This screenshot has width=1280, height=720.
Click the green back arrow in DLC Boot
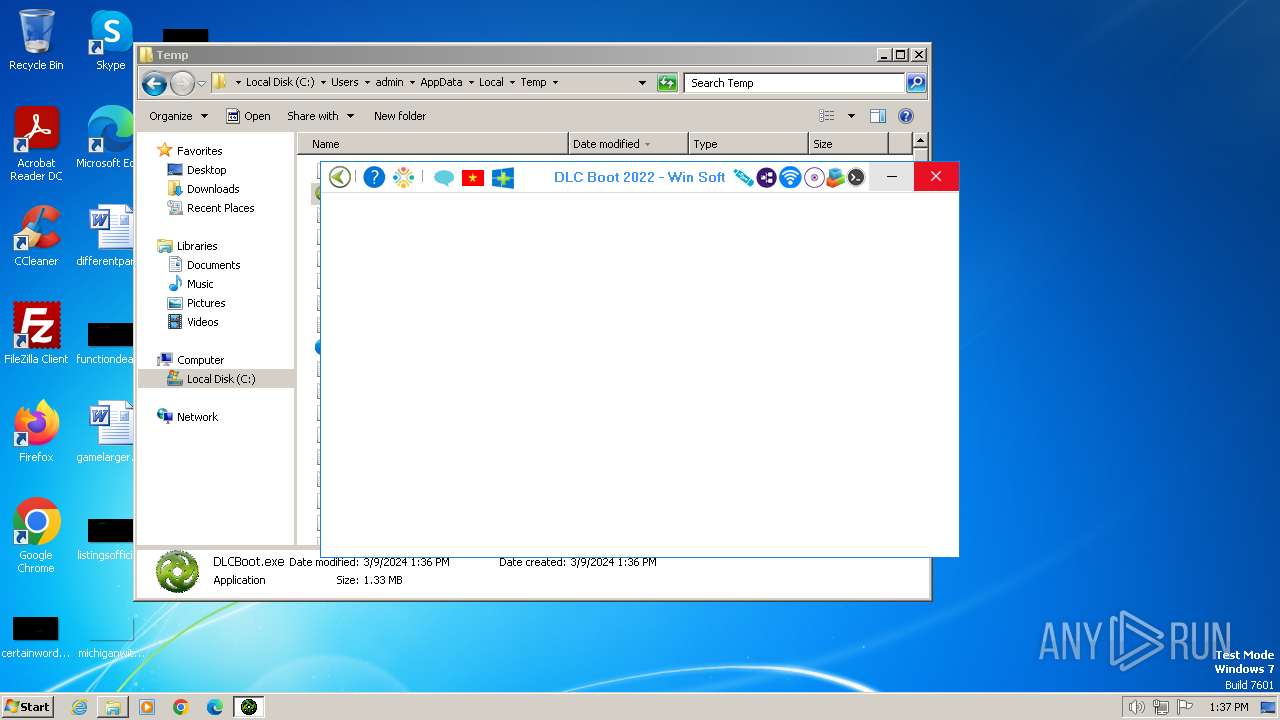click(340, 177)
